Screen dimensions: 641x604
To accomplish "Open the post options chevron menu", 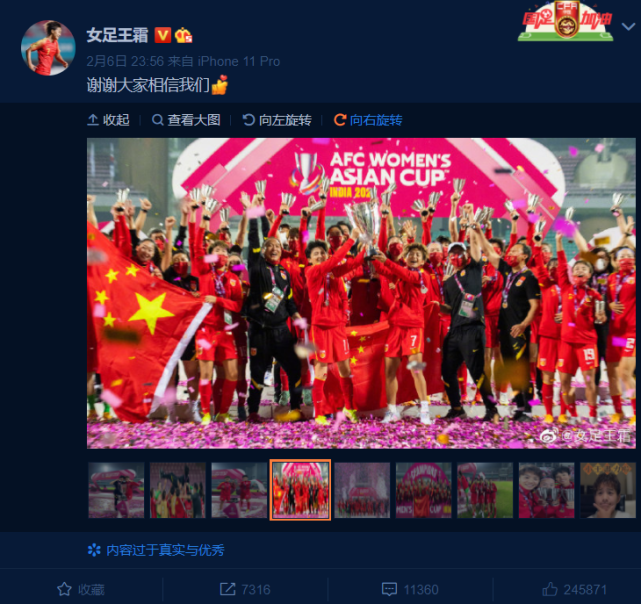I will click(628, 27).
